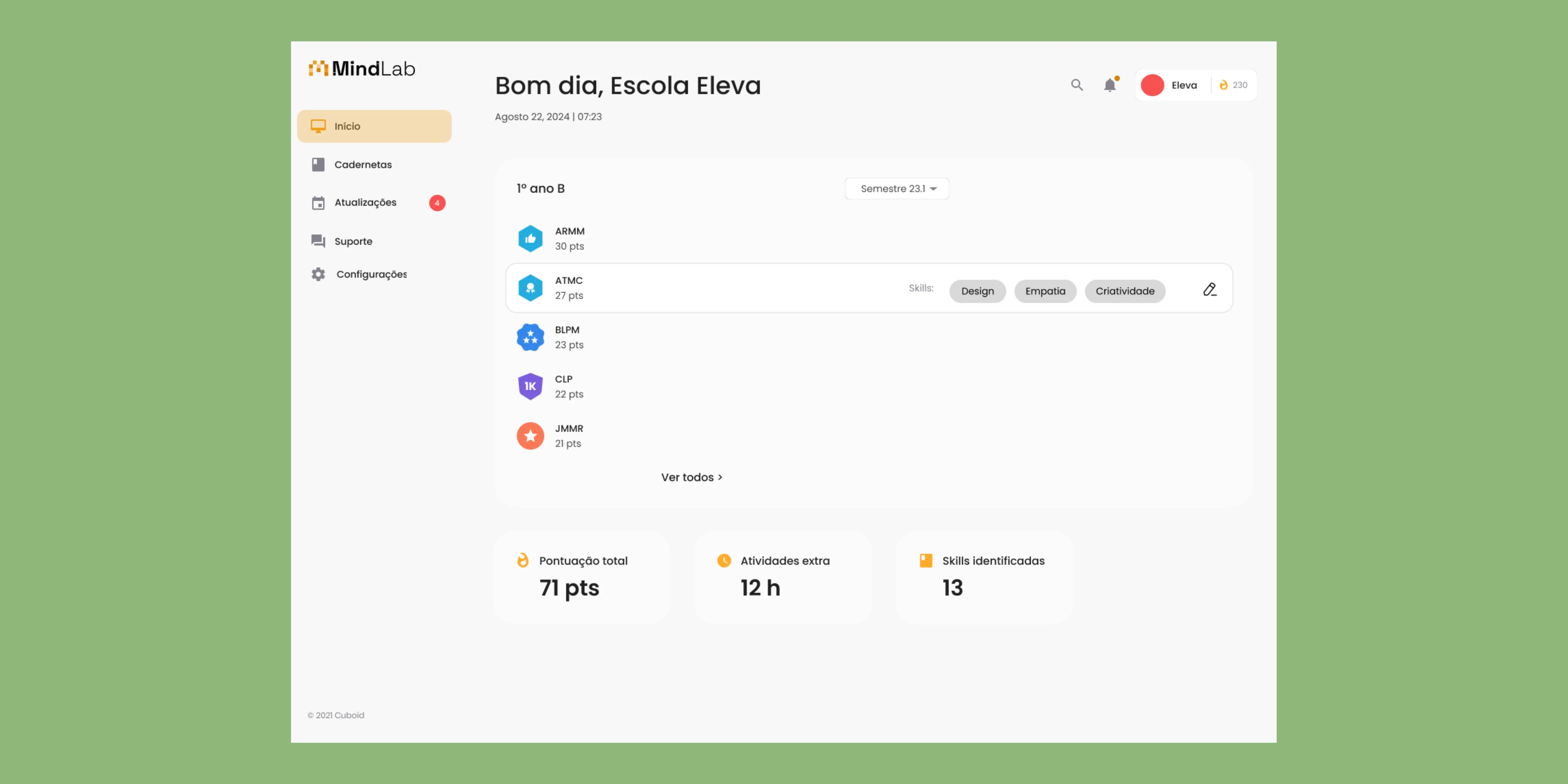Click the search magnifier icon
This screenshot has width=1568, height=784.
tap(1077, 85)
